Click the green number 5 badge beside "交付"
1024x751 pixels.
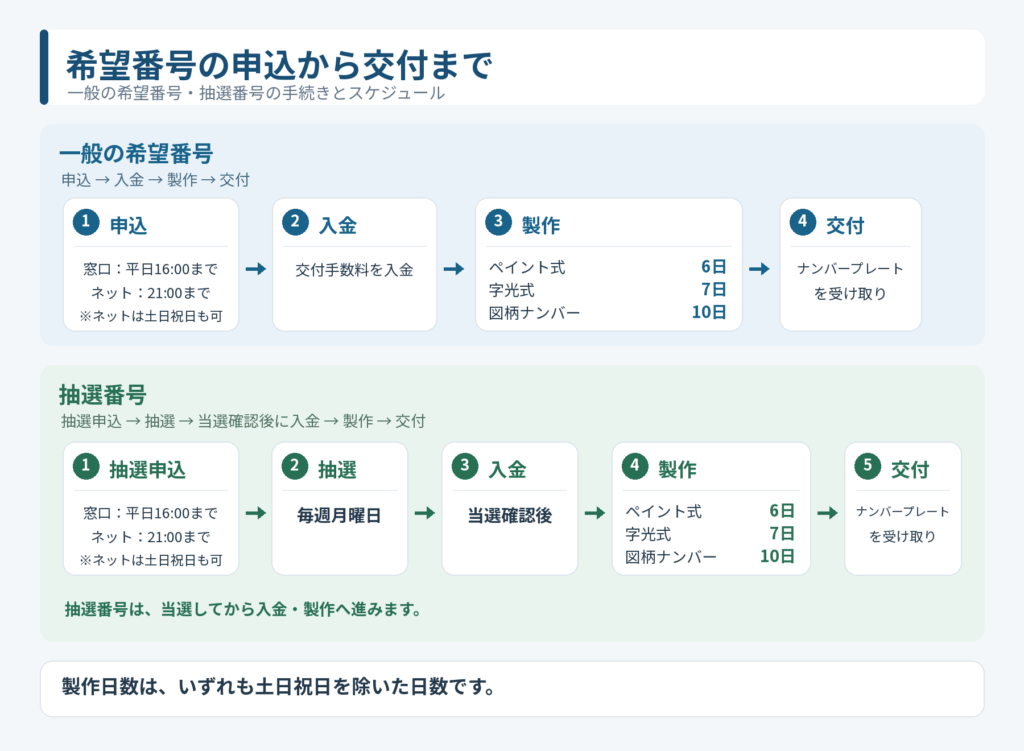point(868,466)
